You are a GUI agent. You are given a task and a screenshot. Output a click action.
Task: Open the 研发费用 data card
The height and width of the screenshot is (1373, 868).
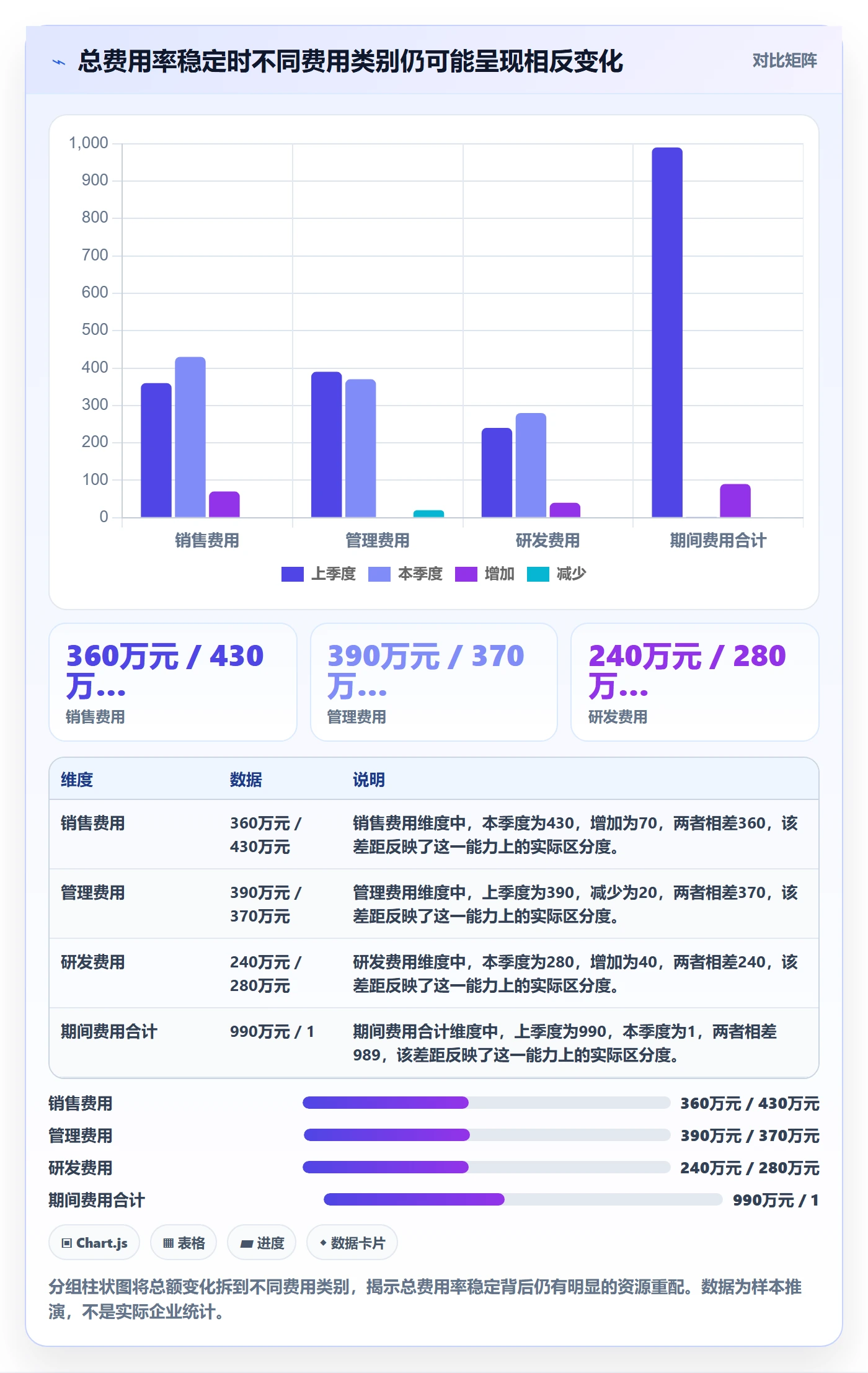[x=695, y=682]
